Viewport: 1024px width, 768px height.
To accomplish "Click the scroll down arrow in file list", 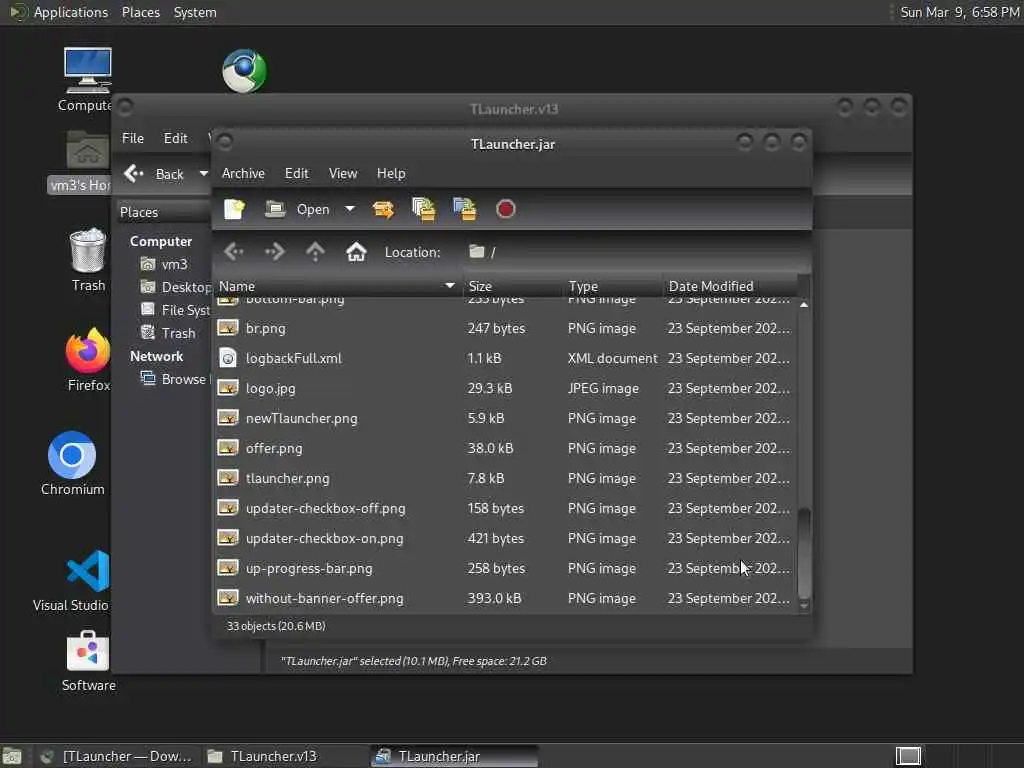I will pyautogui.click(x=804, y=605).
